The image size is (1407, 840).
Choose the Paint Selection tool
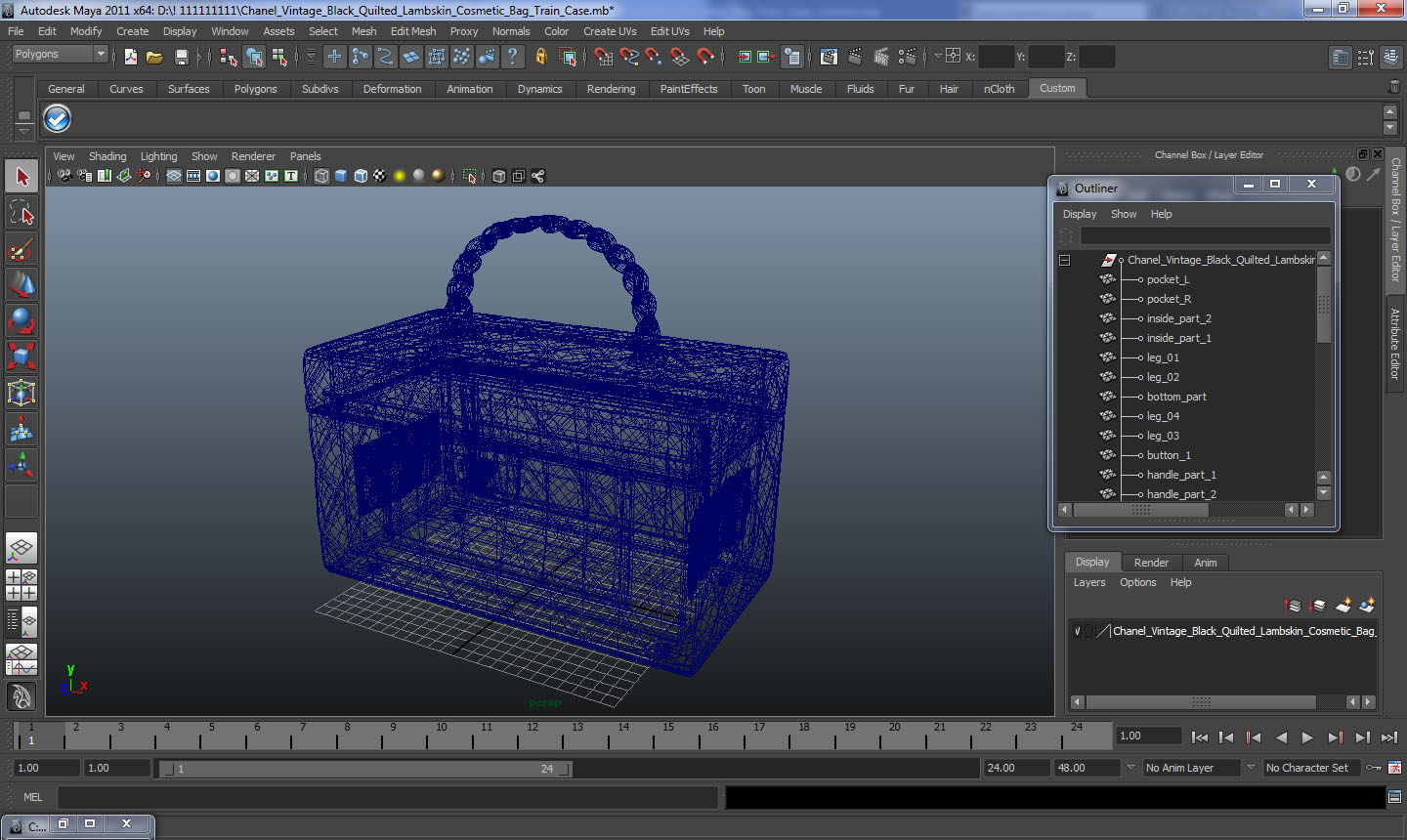(x=21, y=249)
